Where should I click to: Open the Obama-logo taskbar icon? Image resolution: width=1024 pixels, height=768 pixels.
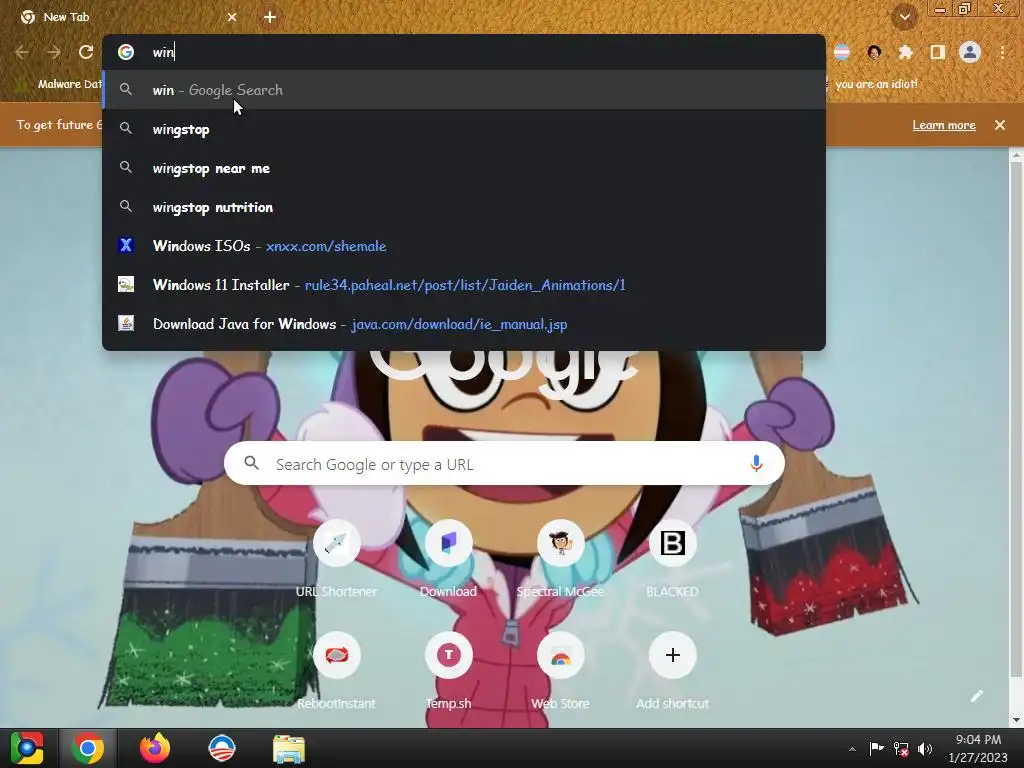pos(221,748)
